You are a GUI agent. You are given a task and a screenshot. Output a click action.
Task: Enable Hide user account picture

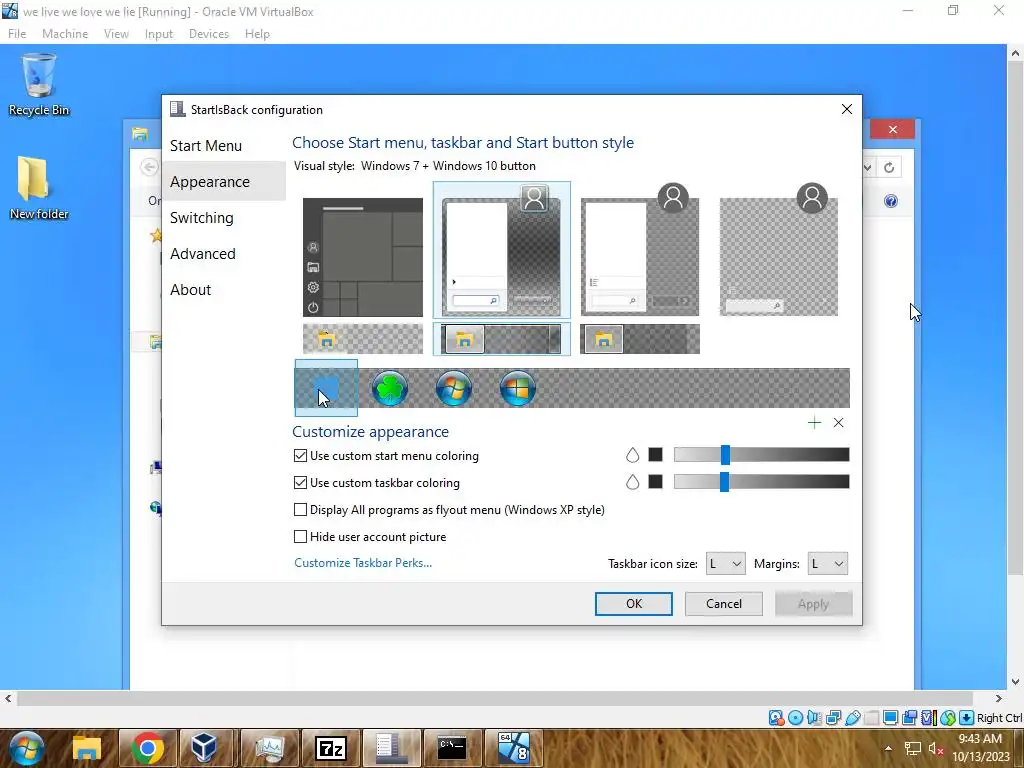tap(300, 537)
